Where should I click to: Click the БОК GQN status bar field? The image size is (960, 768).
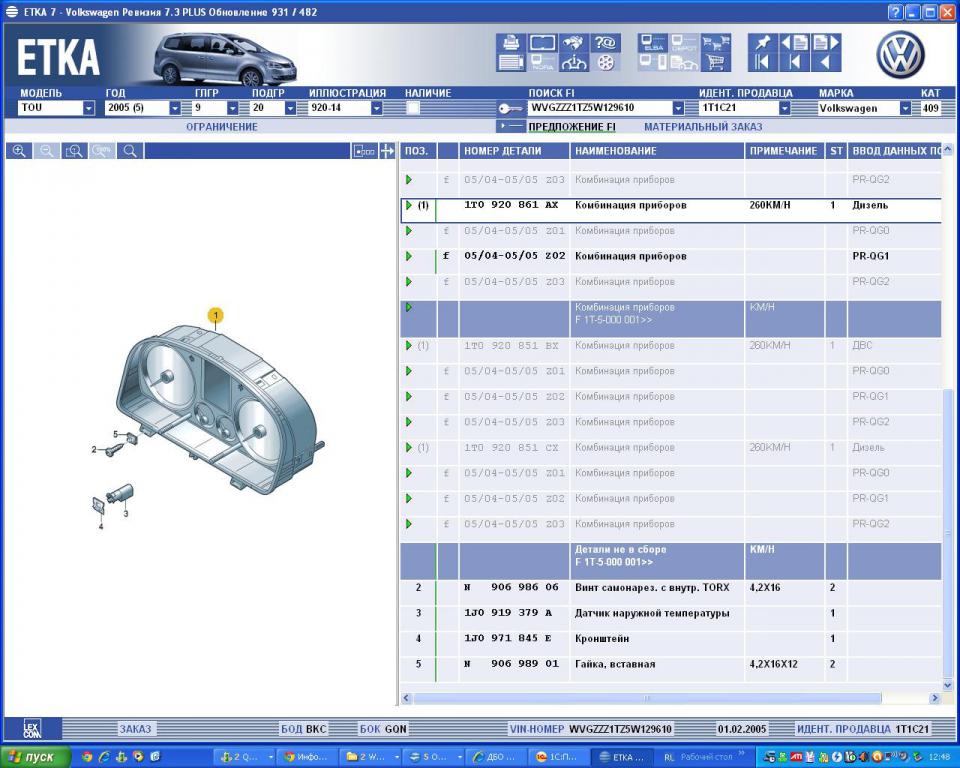383,729
